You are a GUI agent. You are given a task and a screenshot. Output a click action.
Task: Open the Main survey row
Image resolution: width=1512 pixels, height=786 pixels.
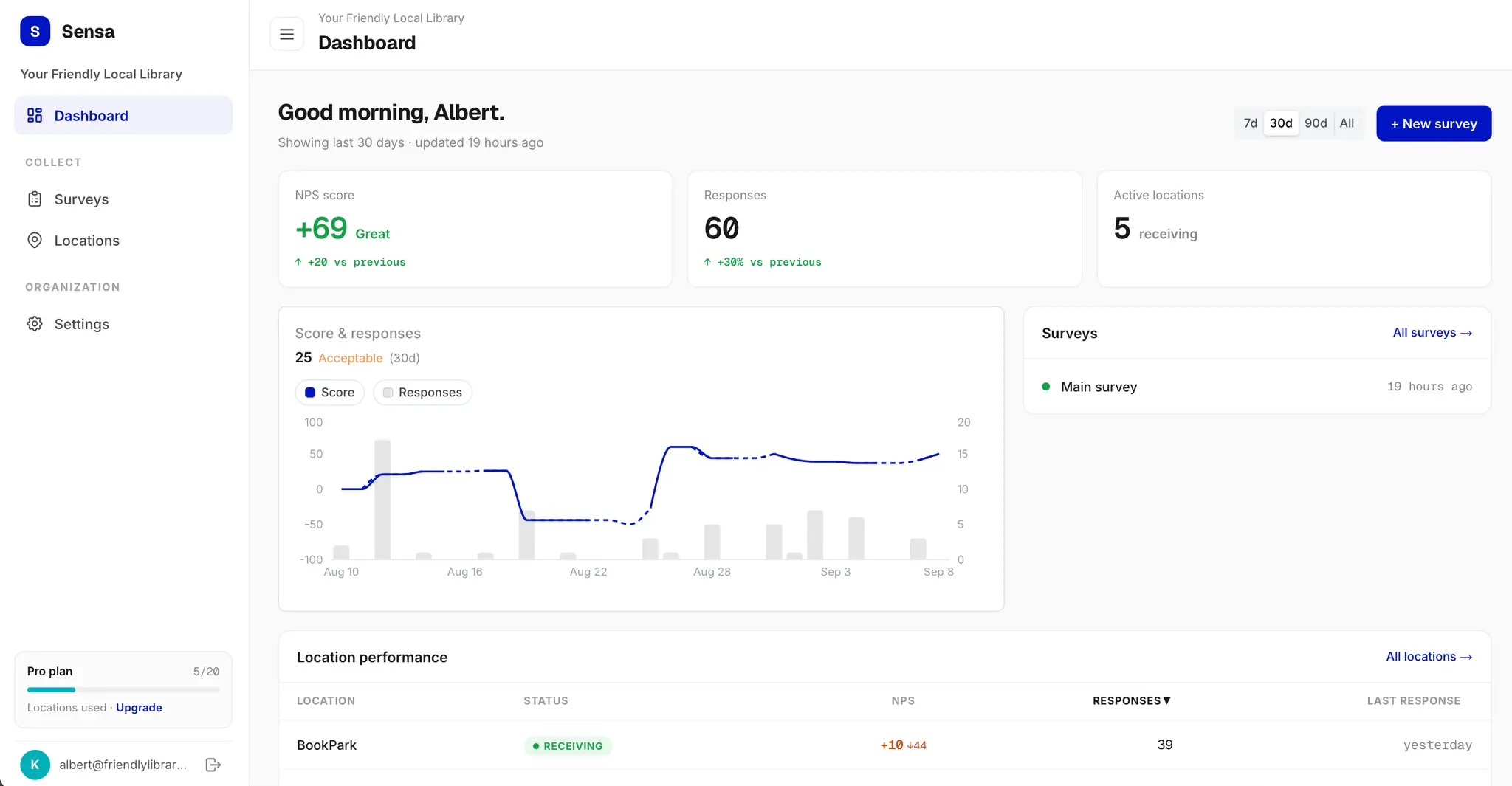tap(1257, 387)
